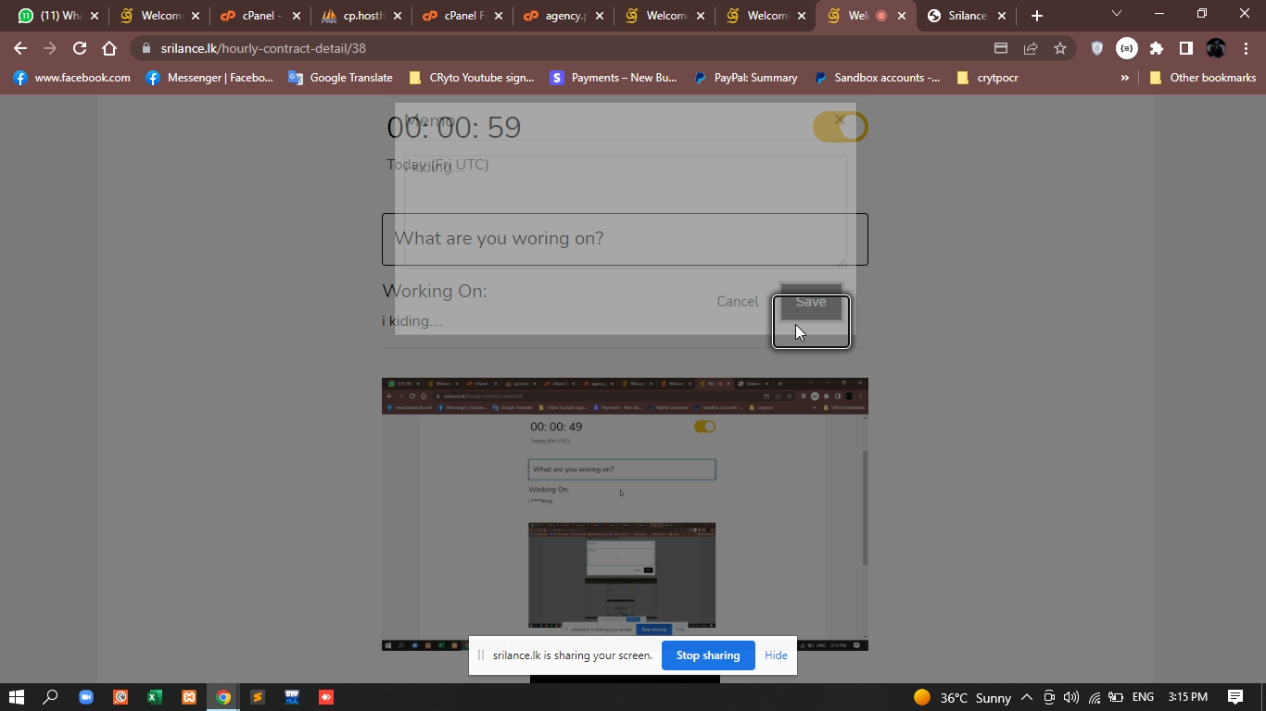The image size is (1266, 711).
Task: Bookmark this page with the star icon
Action: tap(1060, 48)
